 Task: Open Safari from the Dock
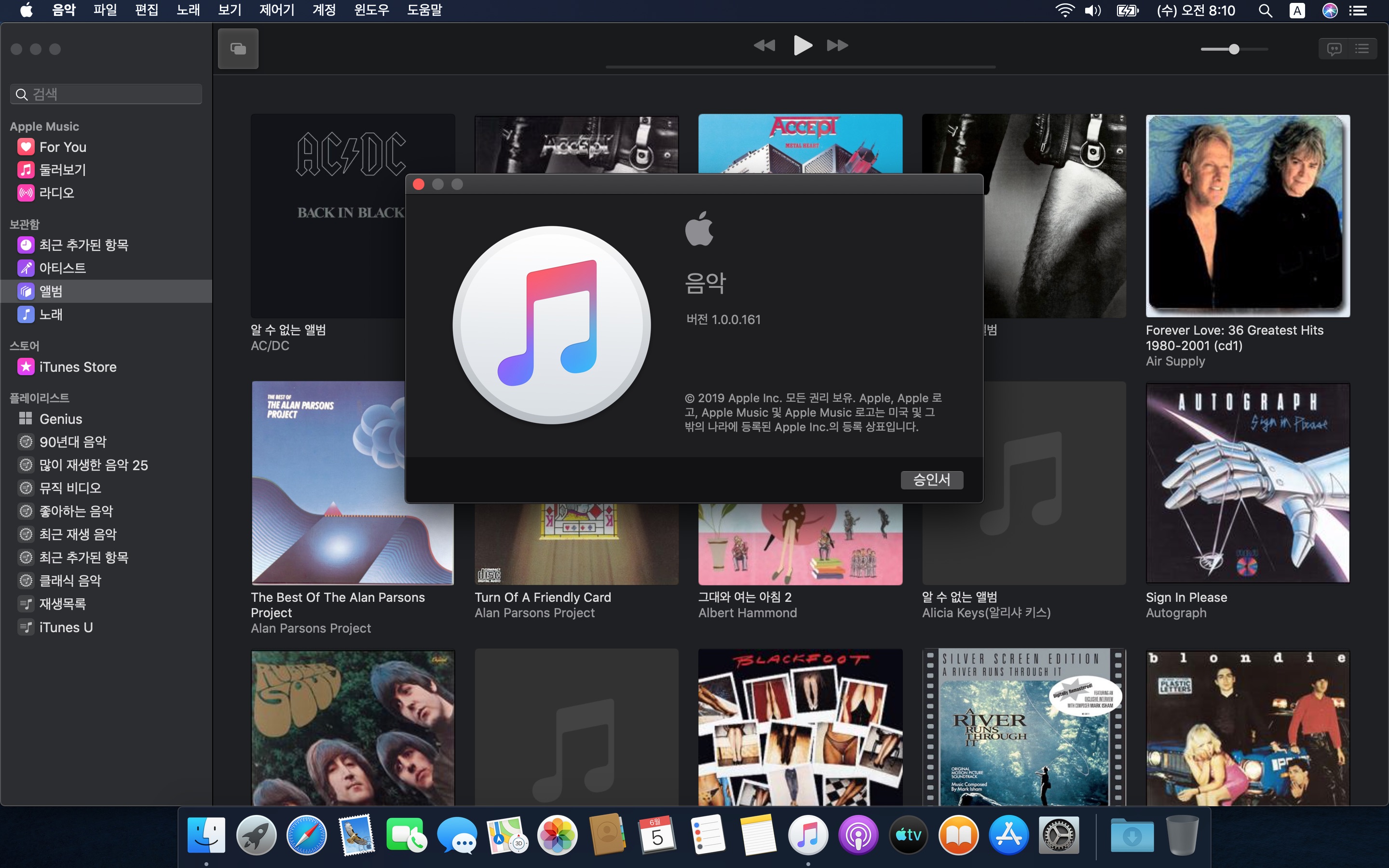[x=307, y=835]
